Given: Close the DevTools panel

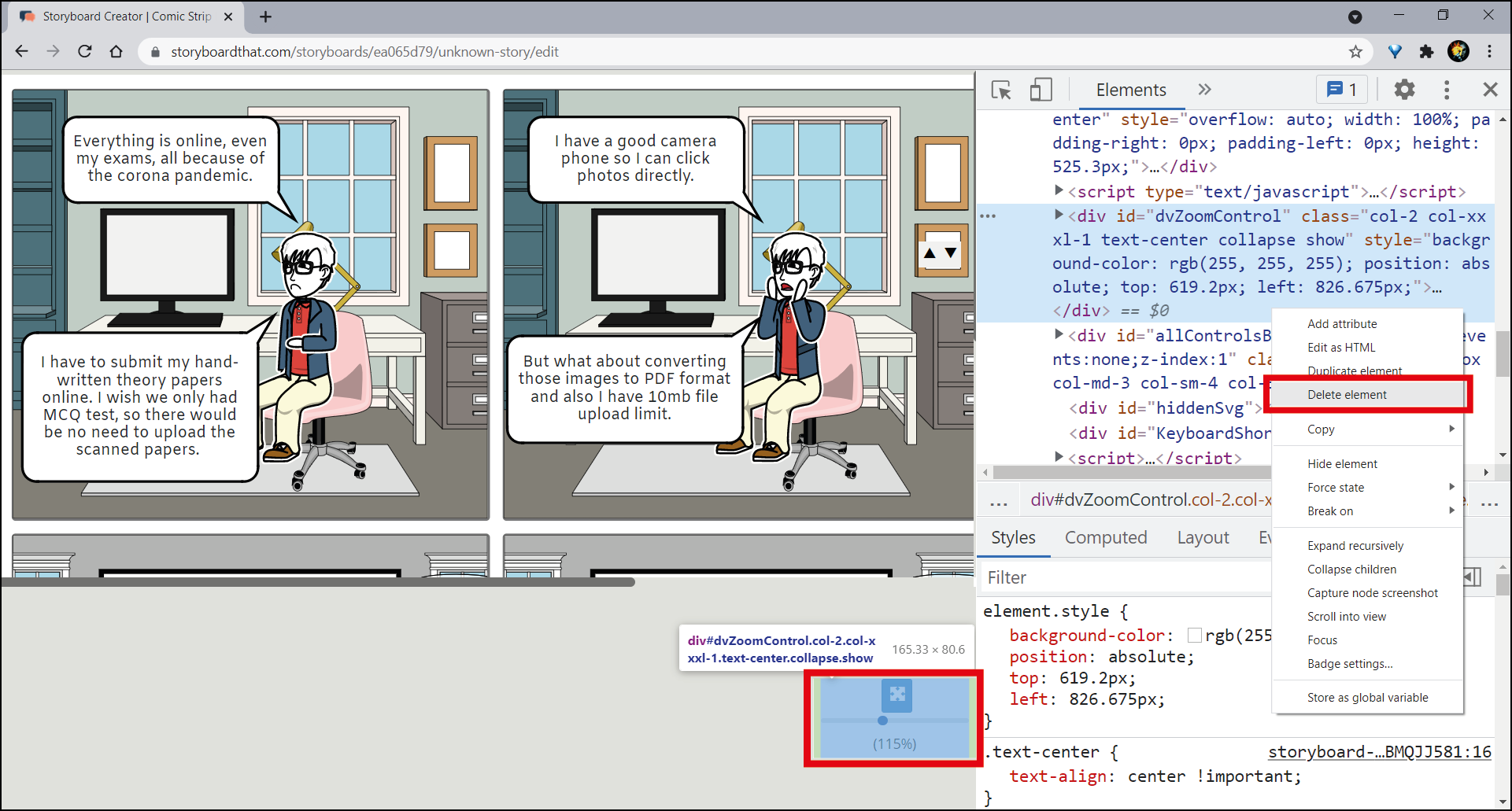Looking at the screenshot, I should coord(1490,90).
